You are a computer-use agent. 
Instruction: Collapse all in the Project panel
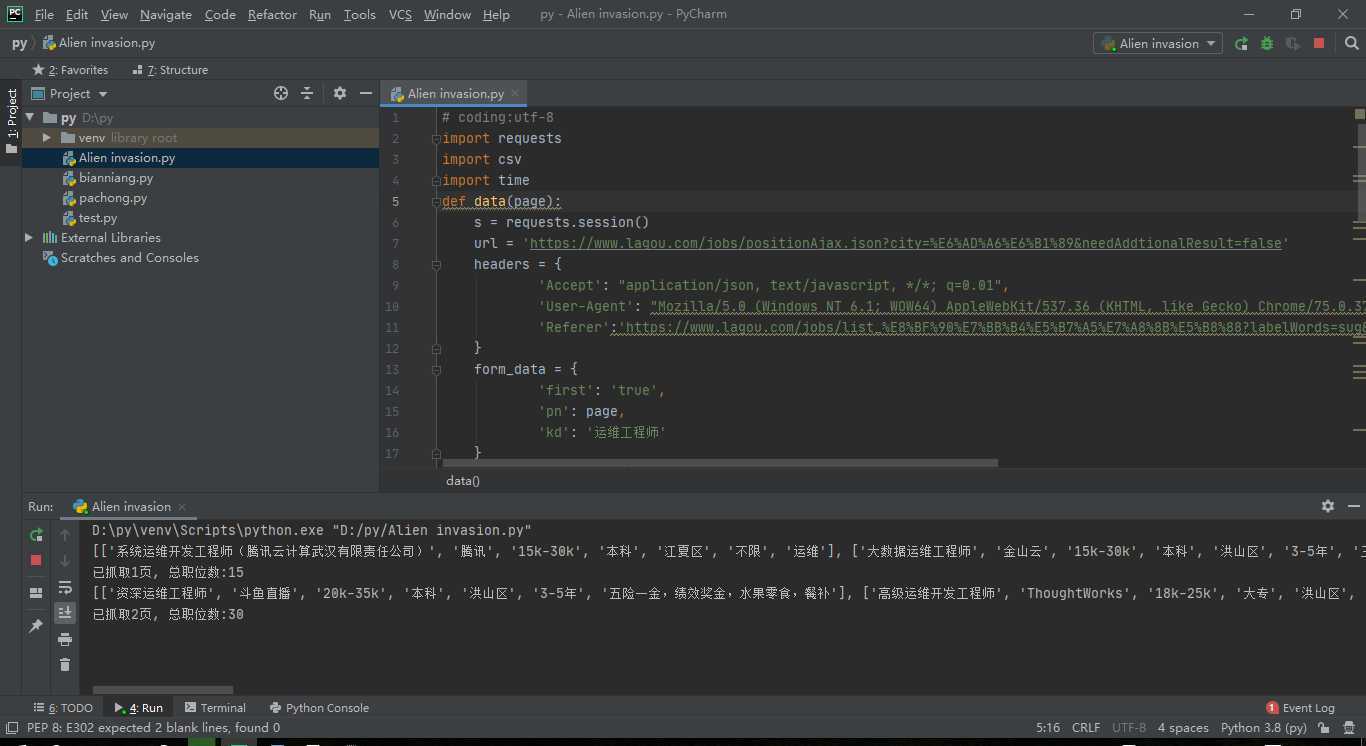307,93
